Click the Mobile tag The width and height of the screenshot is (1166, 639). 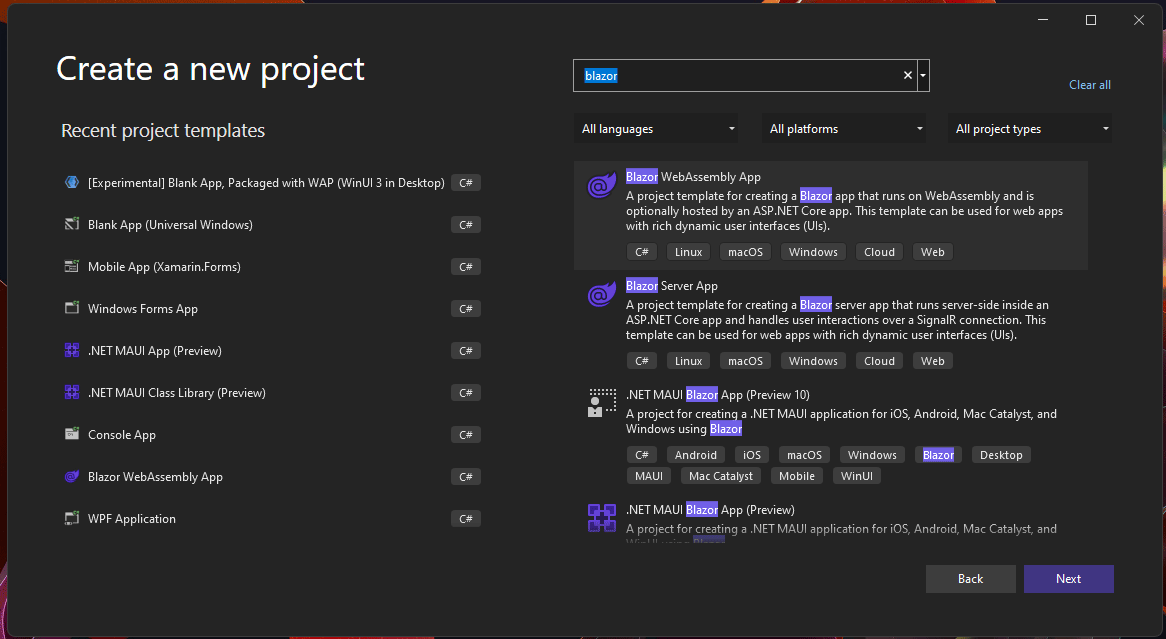click(x=797, y=476)
